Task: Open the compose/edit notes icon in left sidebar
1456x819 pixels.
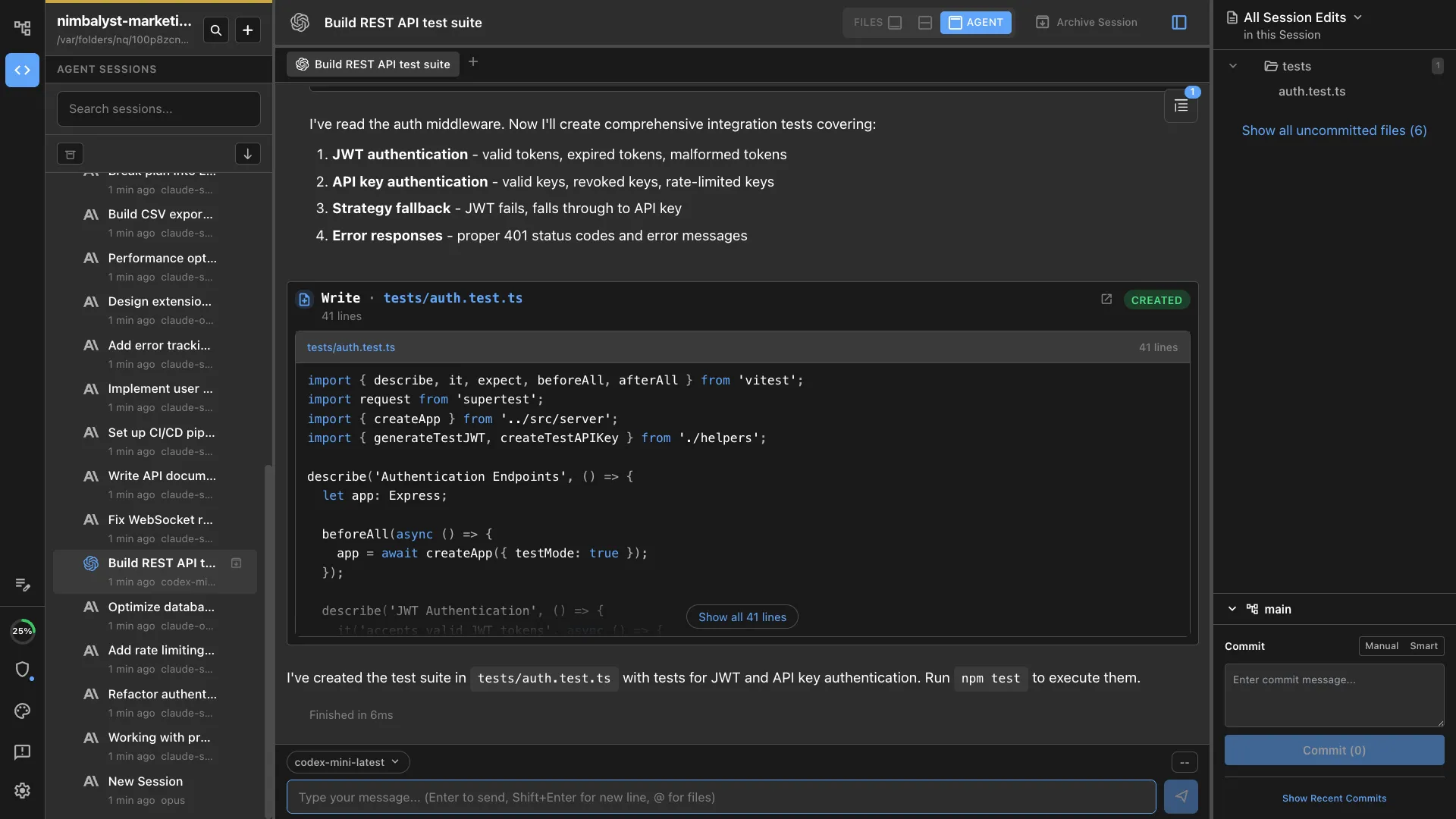Action: click(x=23, y=585)
